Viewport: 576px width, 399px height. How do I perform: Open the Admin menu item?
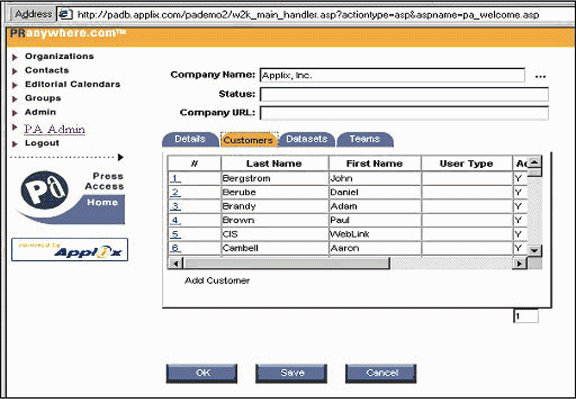[x=40, y=112]
